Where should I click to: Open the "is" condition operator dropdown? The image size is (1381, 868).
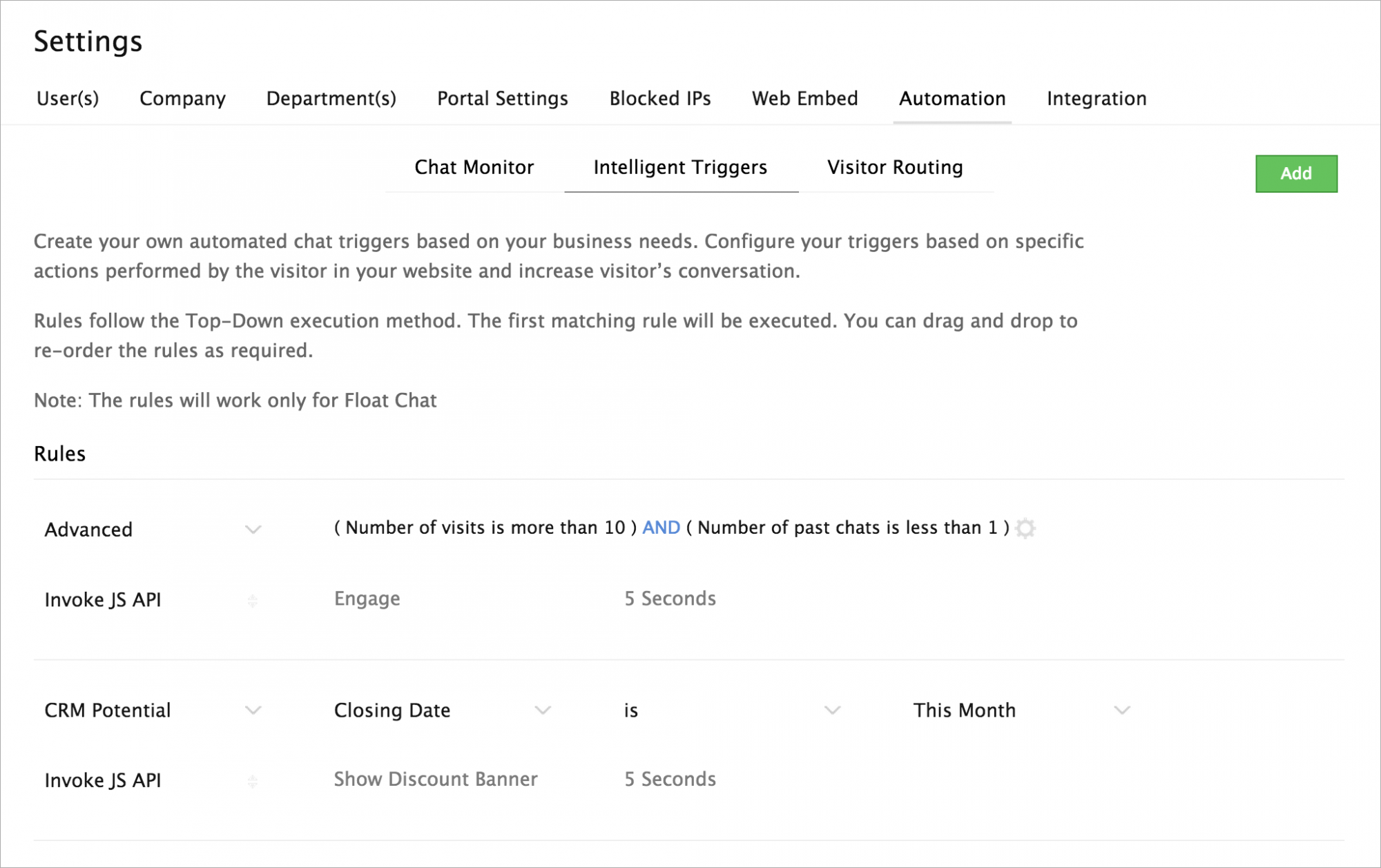tap(833, 711)
